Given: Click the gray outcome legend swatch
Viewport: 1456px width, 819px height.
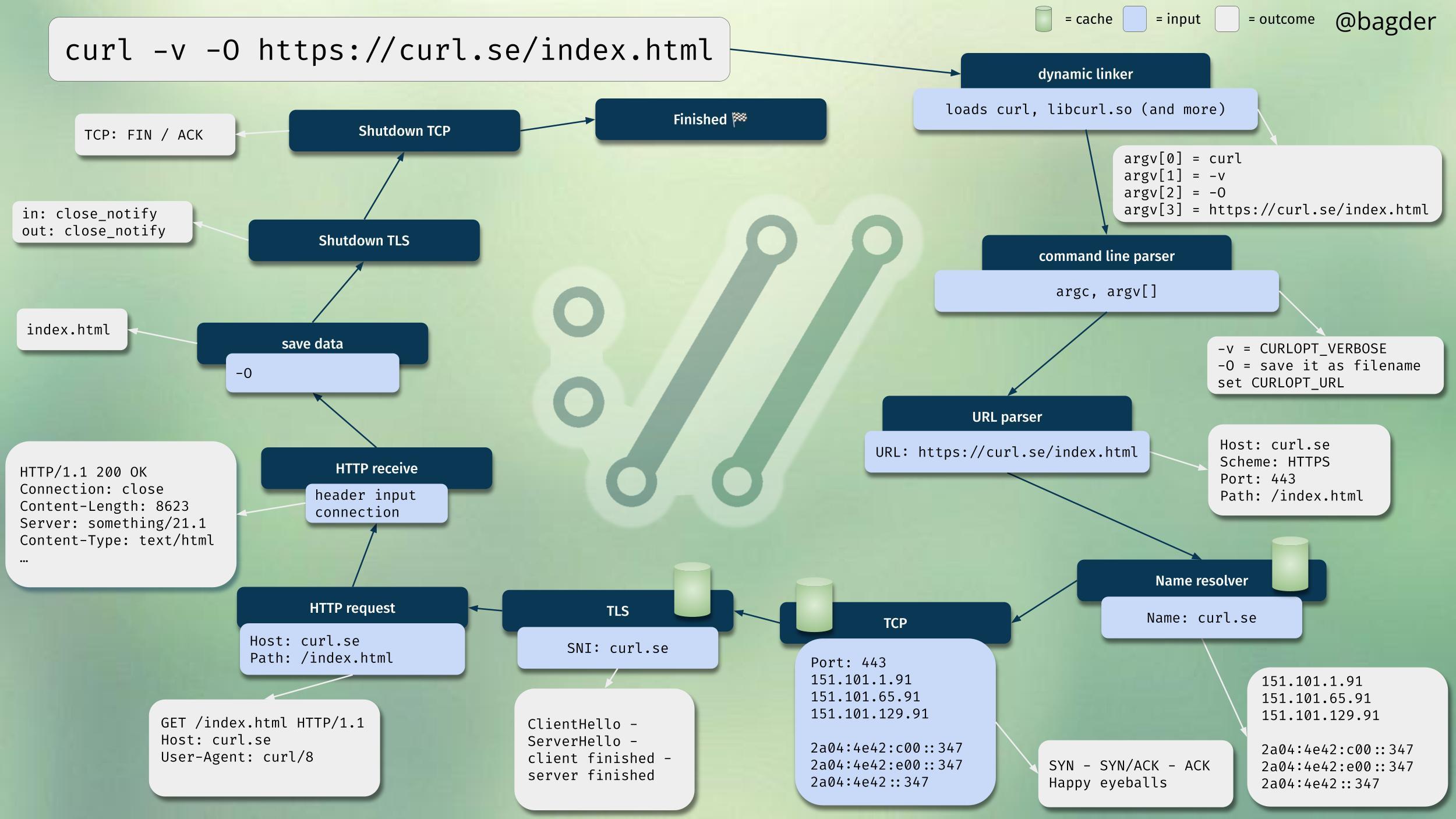Looking at the screenshot, I should coord(1227,19).
